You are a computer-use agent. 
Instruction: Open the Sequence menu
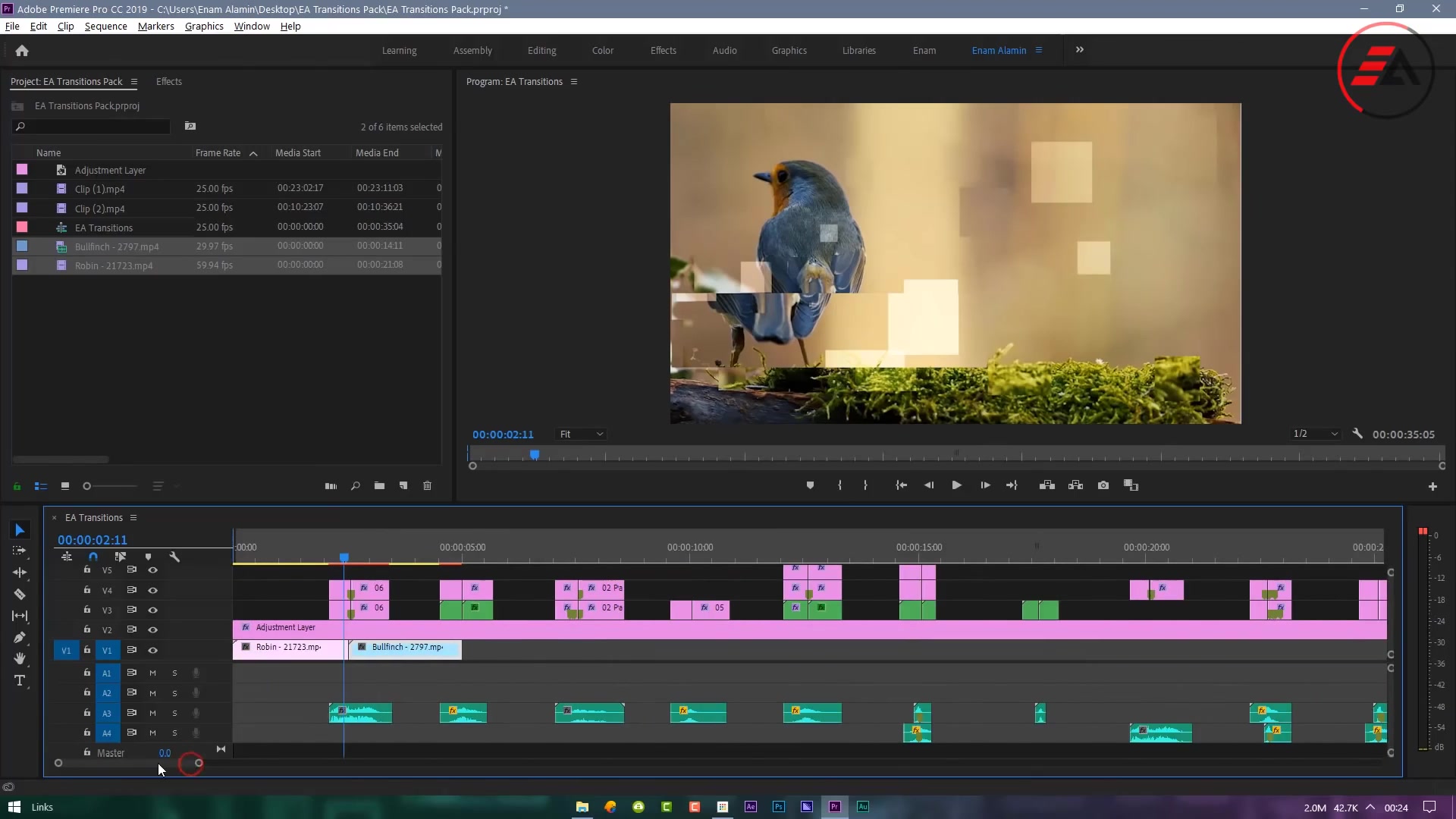105,26
